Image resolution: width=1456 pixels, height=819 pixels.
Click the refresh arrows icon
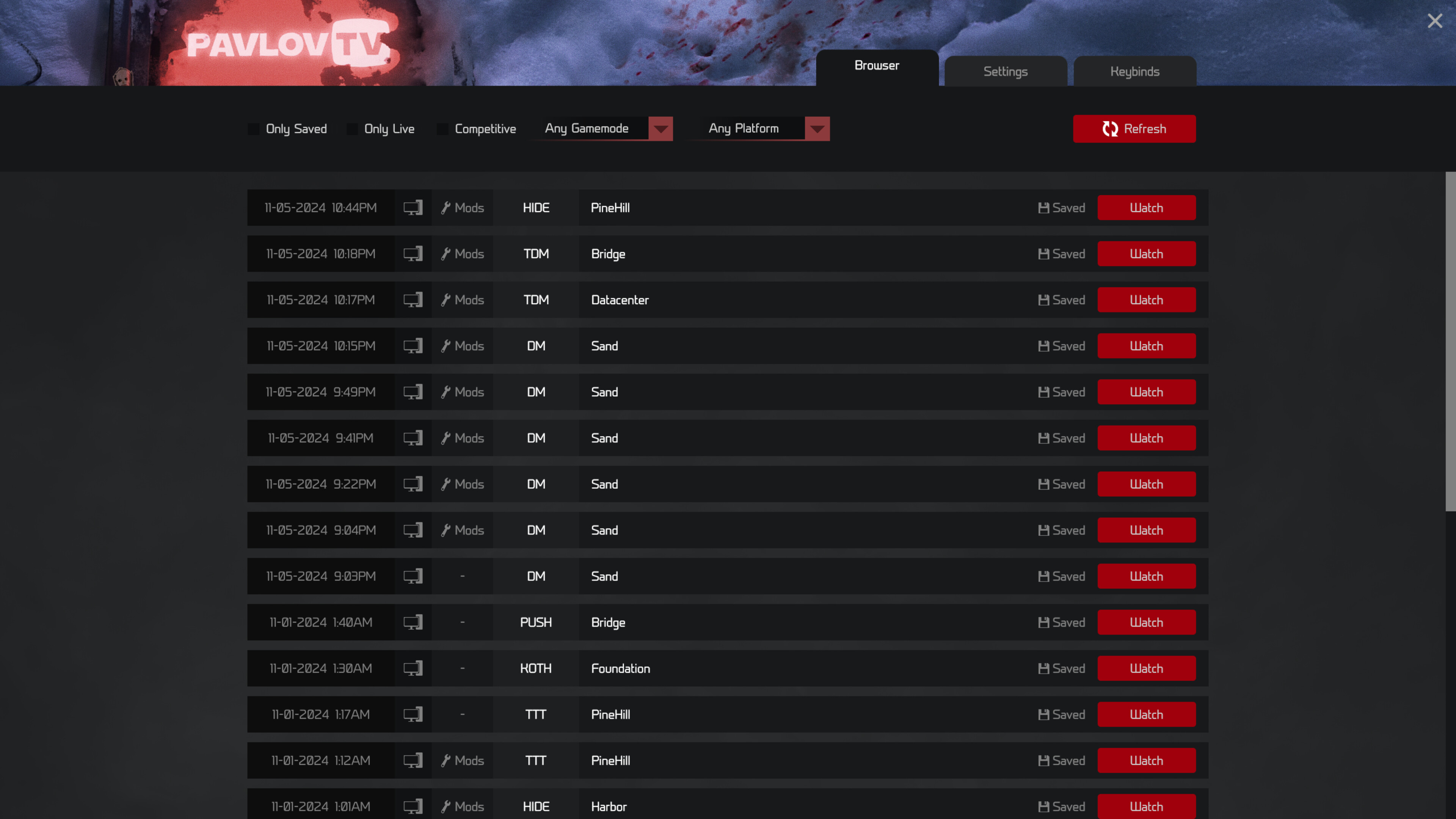click(1111, 129)
